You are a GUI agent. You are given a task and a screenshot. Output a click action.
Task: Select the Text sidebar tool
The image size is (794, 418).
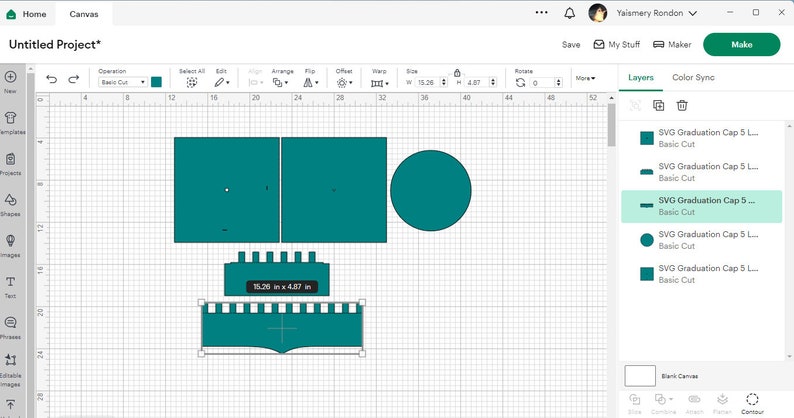tap(10, 282)
